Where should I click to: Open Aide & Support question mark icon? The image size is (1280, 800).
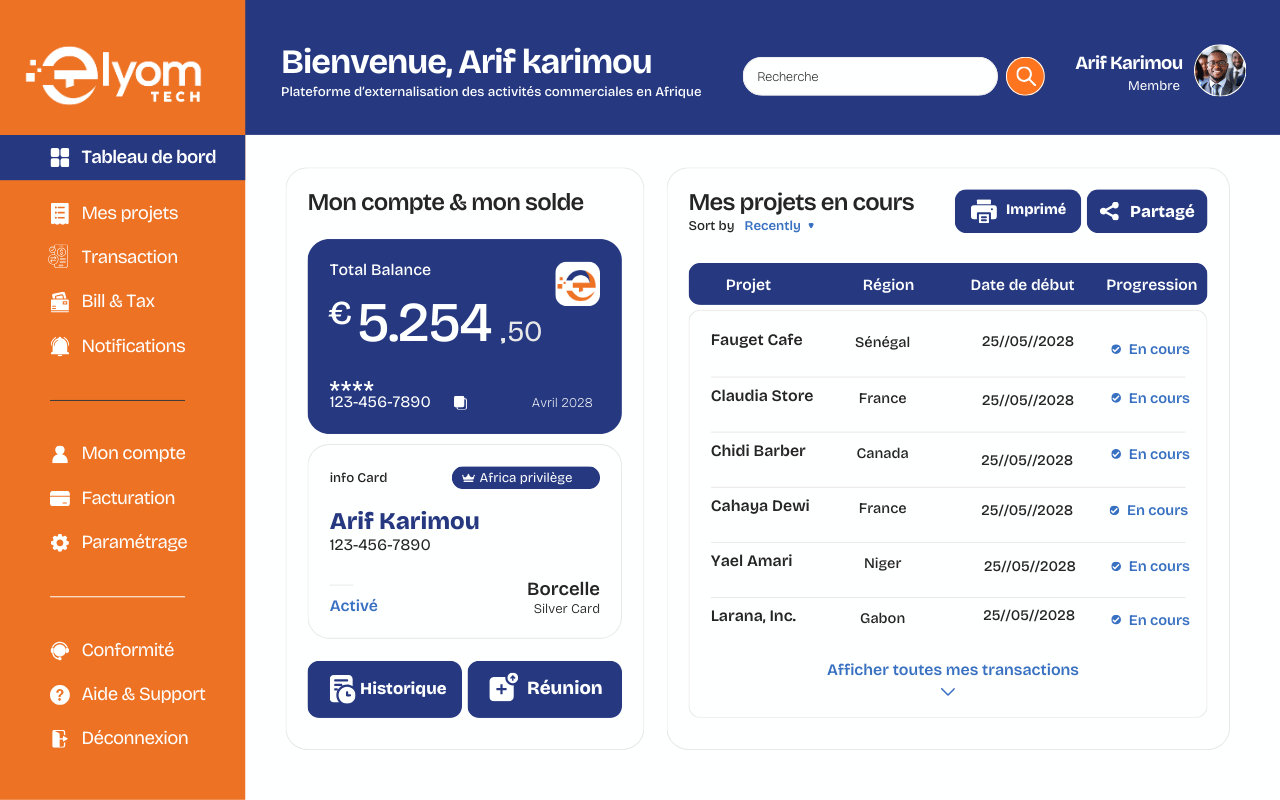[x=60, y=694]
